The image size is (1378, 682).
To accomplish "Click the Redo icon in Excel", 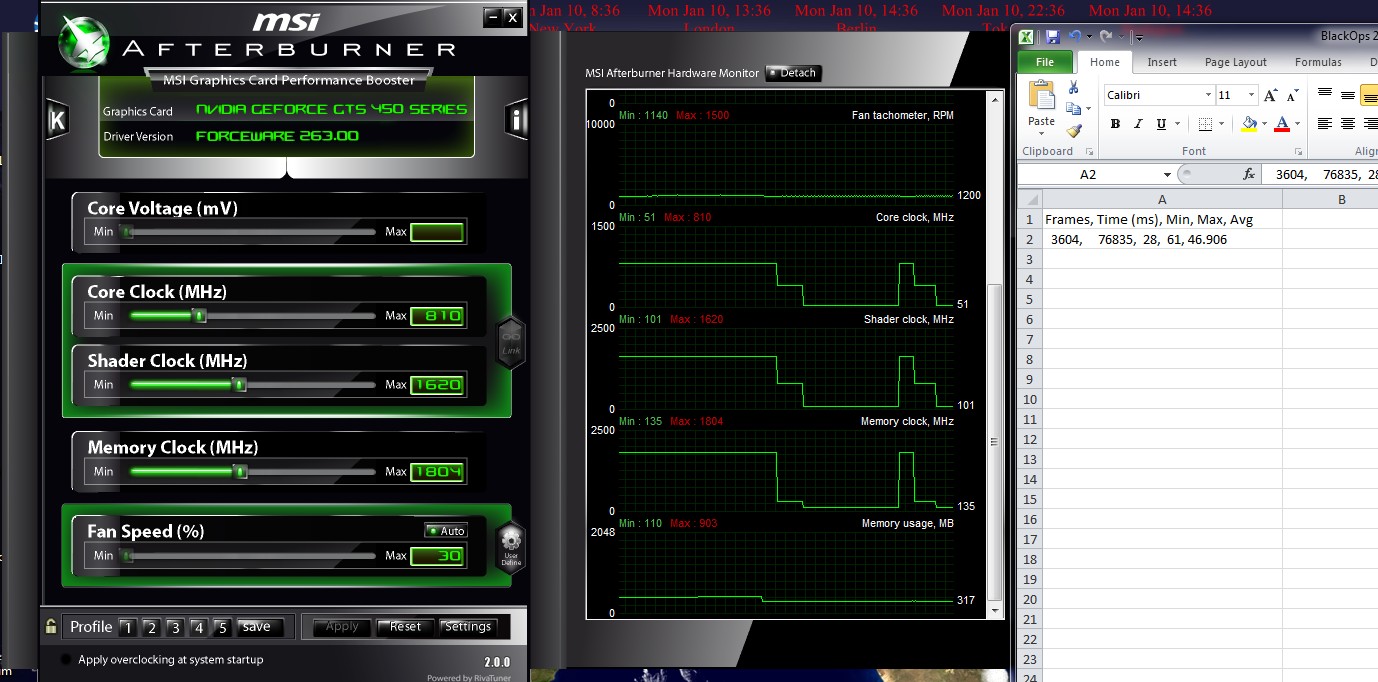I will pos(1106,37).
